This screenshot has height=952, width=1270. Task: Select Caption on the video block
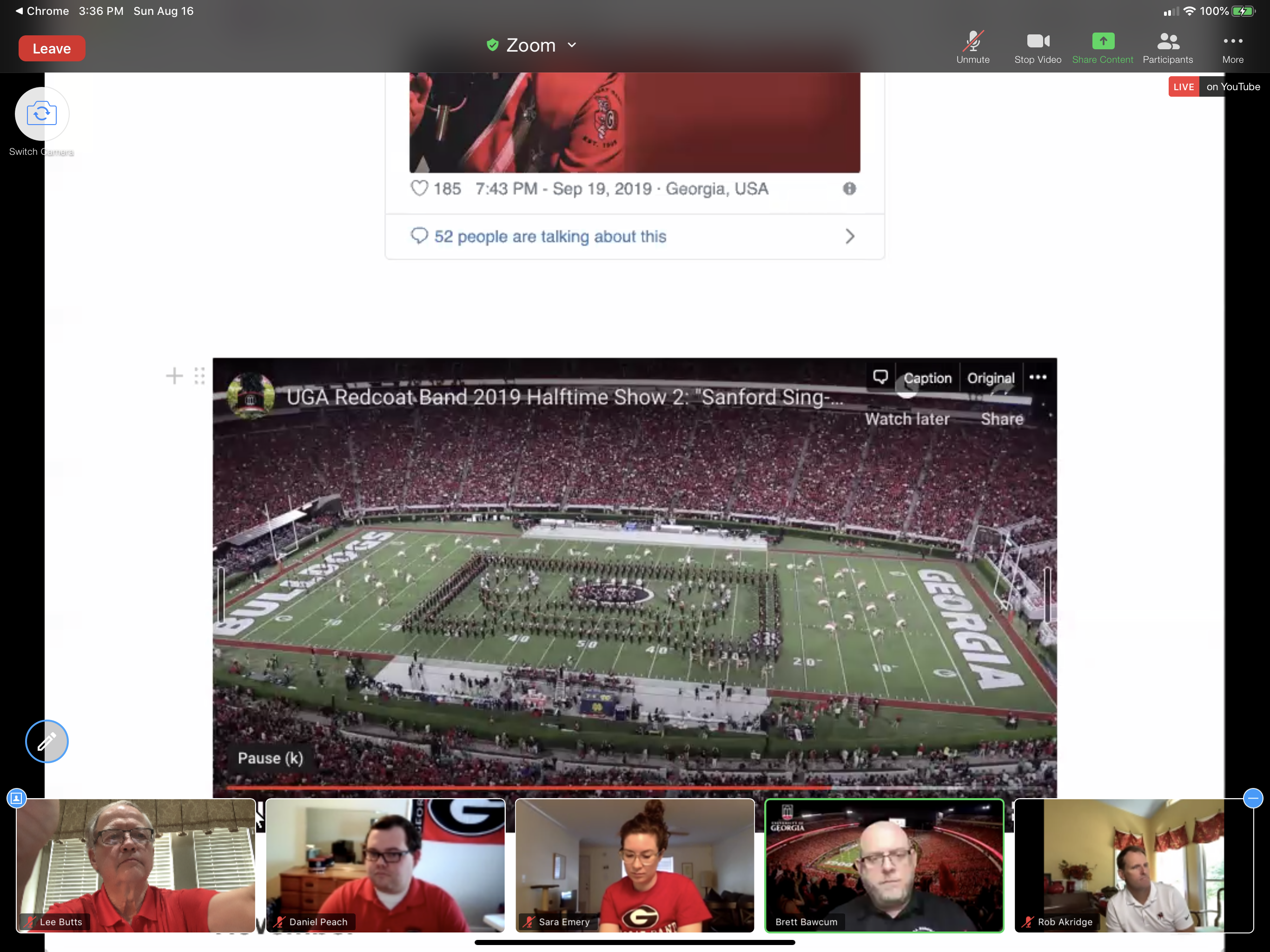pyautogui.click(x=927, y=378)
